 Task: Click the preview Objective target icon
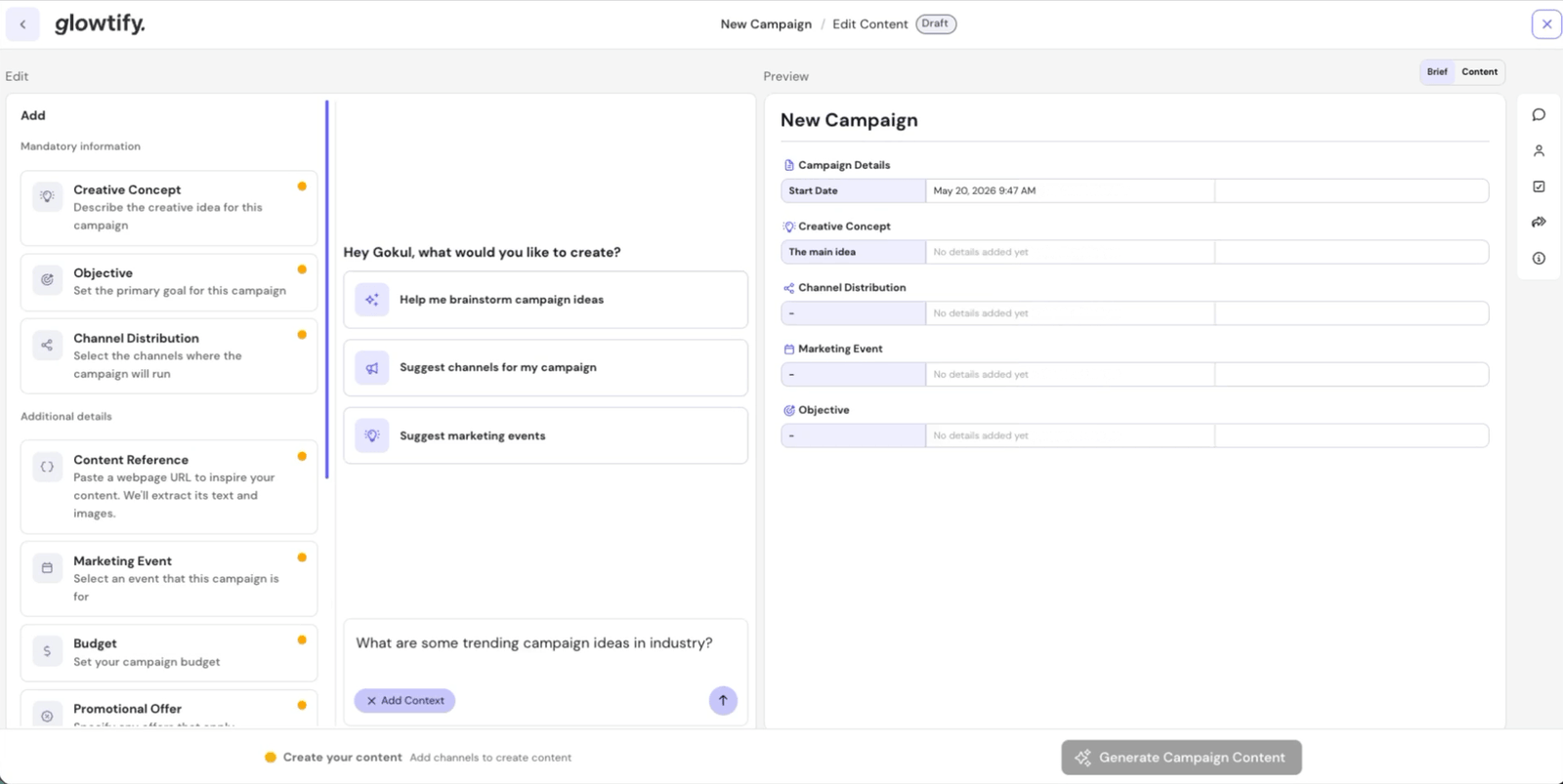coord(789,410)
